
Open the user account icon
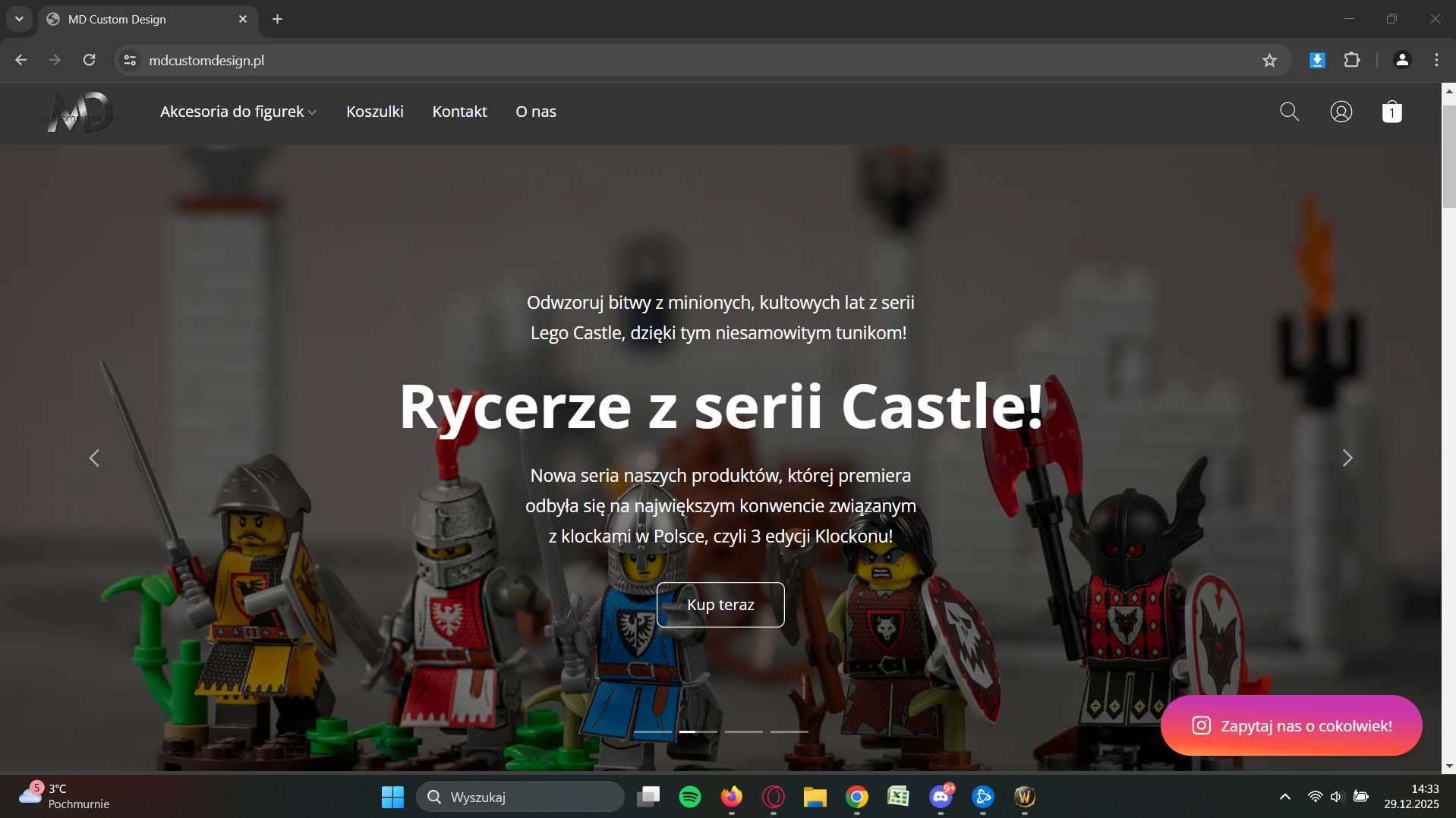(x=1341, y=112)
